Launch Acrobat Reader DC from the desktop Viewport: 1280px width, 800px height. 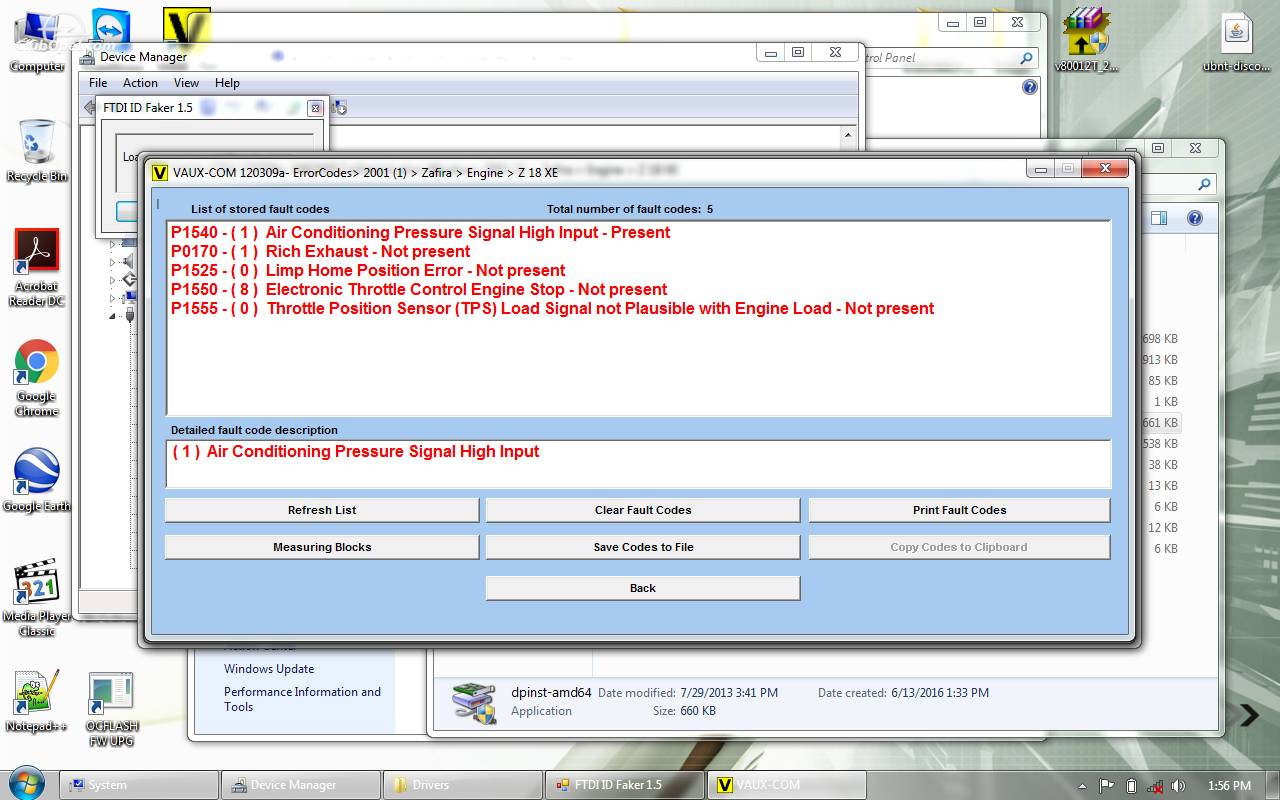[x=36, y=267]
